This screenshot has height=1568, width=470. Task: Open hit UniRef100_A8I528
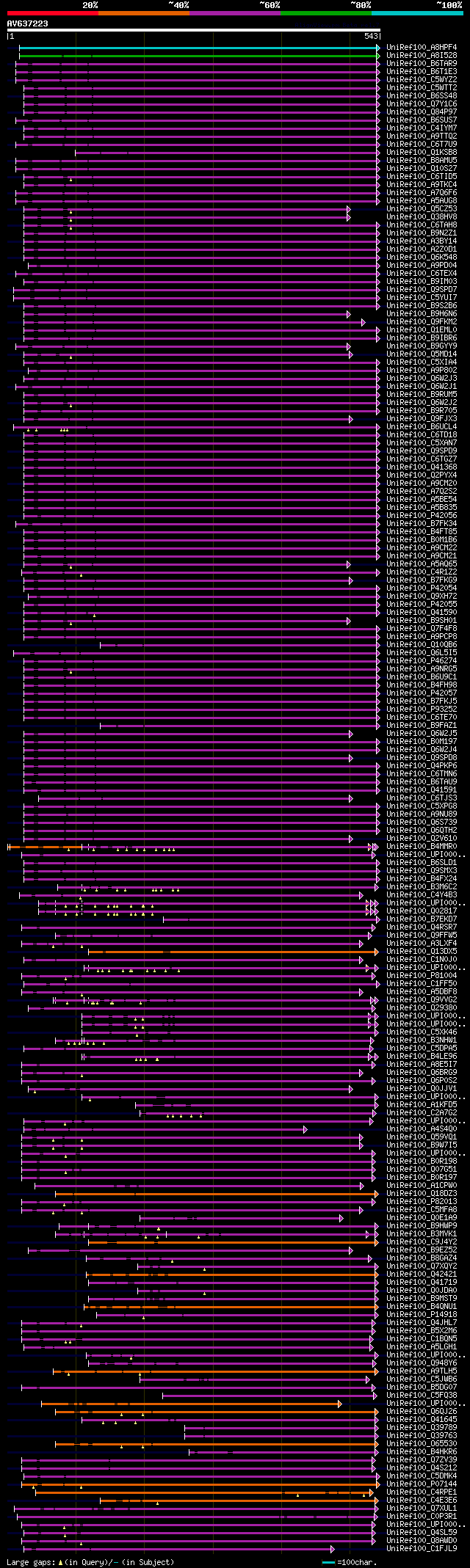(422, 56)
